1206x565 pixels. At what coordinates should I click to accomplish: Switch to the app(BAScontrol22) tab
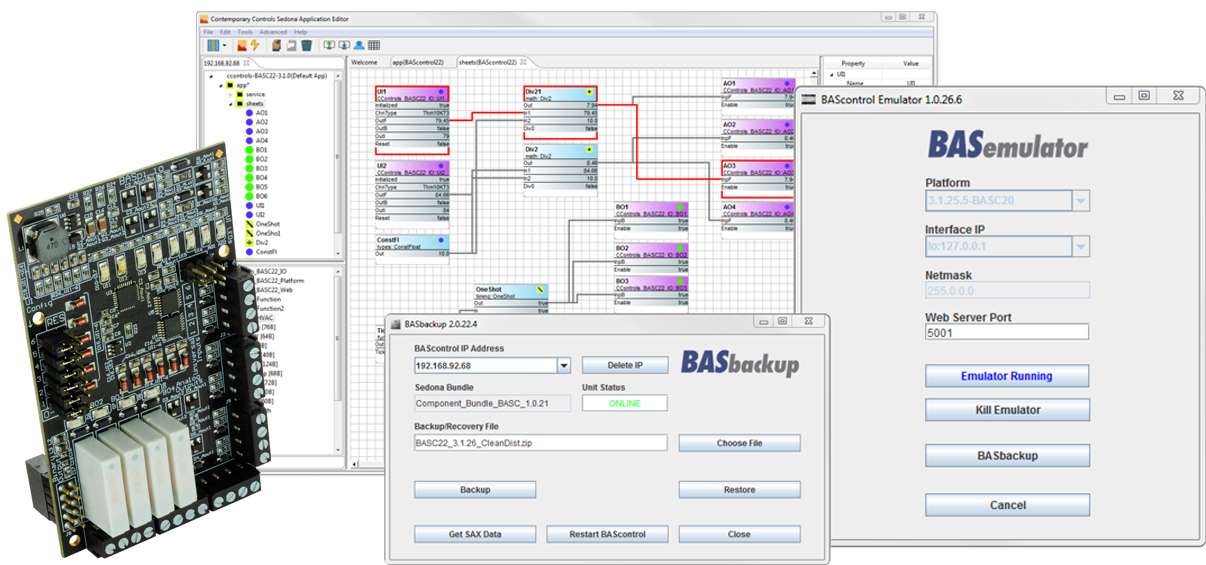[418, 62]
